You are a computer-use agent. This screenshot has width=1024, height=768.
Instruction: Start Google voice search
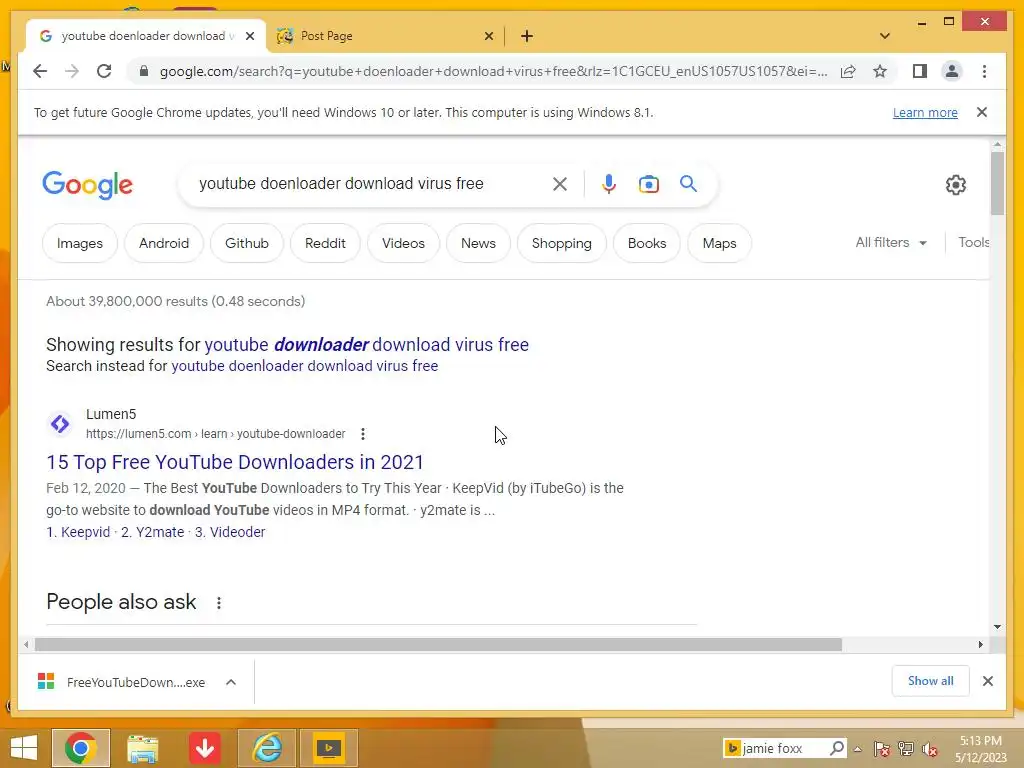point(609,184)
